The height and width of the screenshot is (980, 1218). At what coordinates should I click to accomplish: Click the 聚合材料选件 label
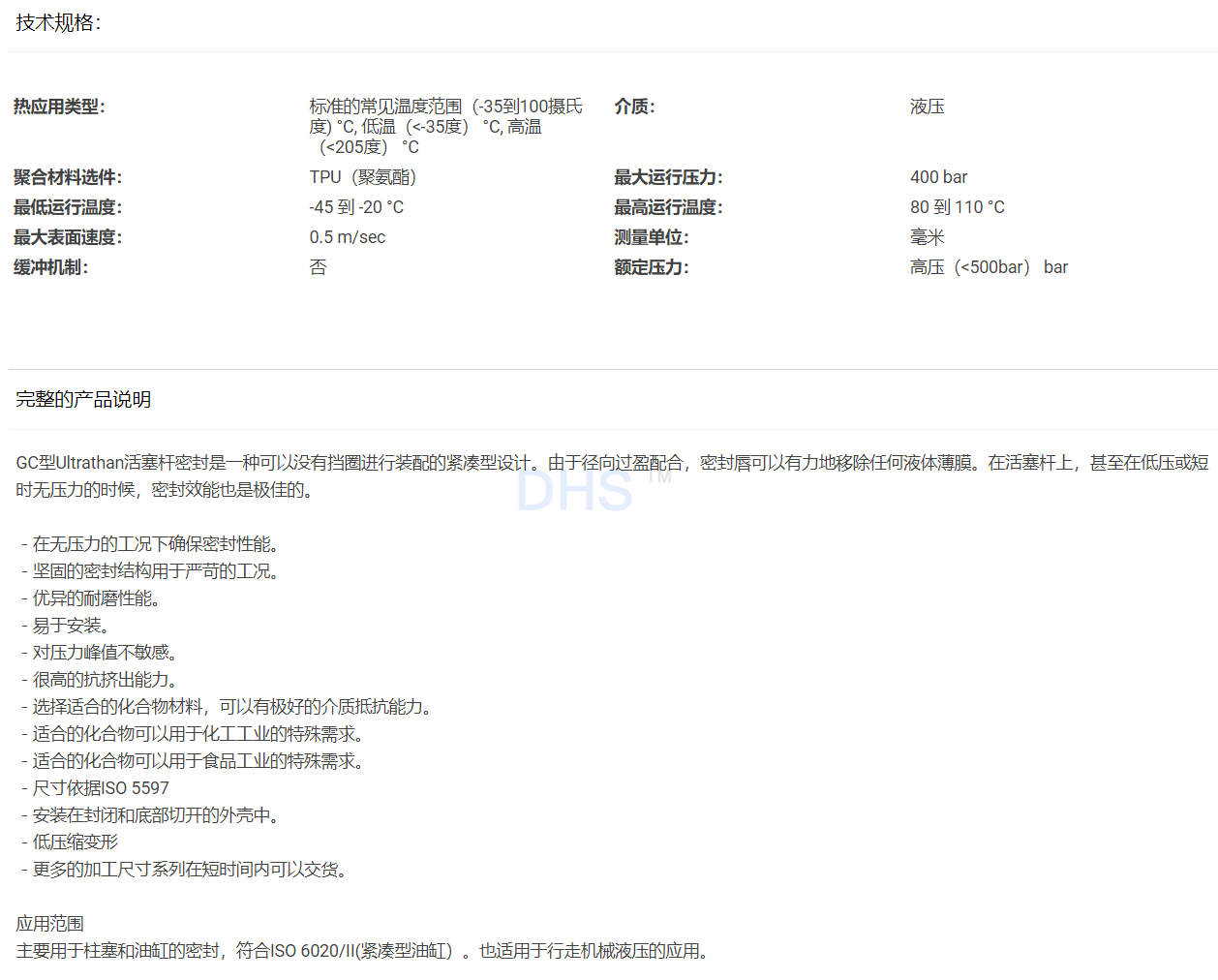(x=68, y=177)
